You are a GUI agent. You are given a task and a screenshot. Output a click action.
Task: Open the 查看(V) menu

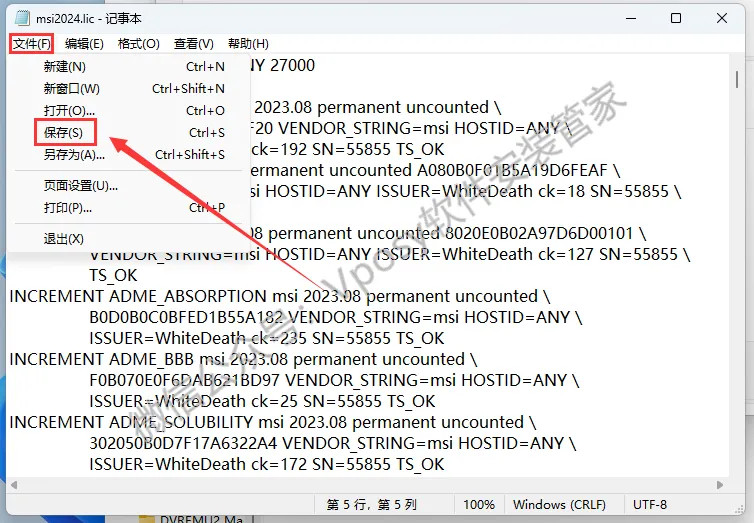coord(193,44)
